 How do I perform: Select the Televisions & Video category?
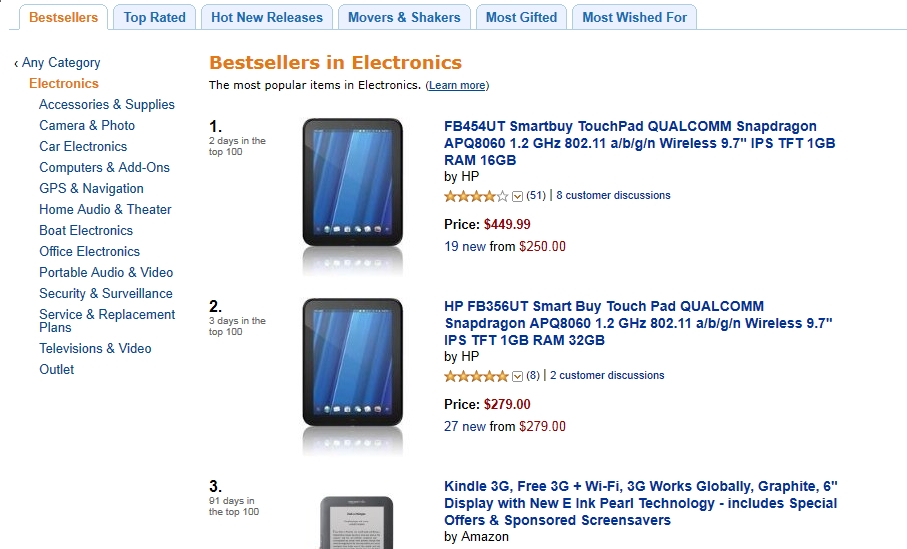(x=95, y=349)
